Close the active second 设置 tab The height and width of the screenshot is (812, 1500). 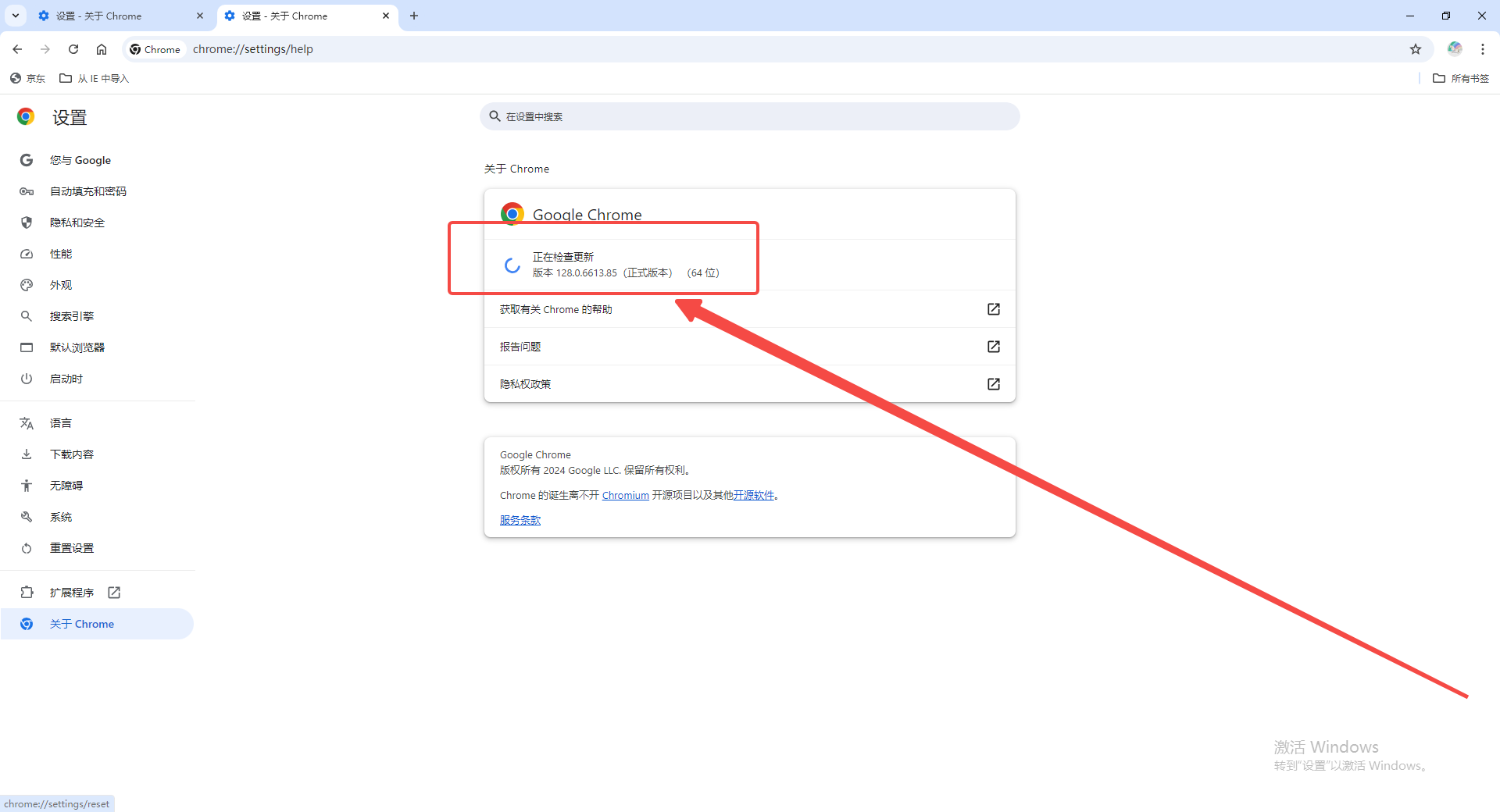[386, 16]
